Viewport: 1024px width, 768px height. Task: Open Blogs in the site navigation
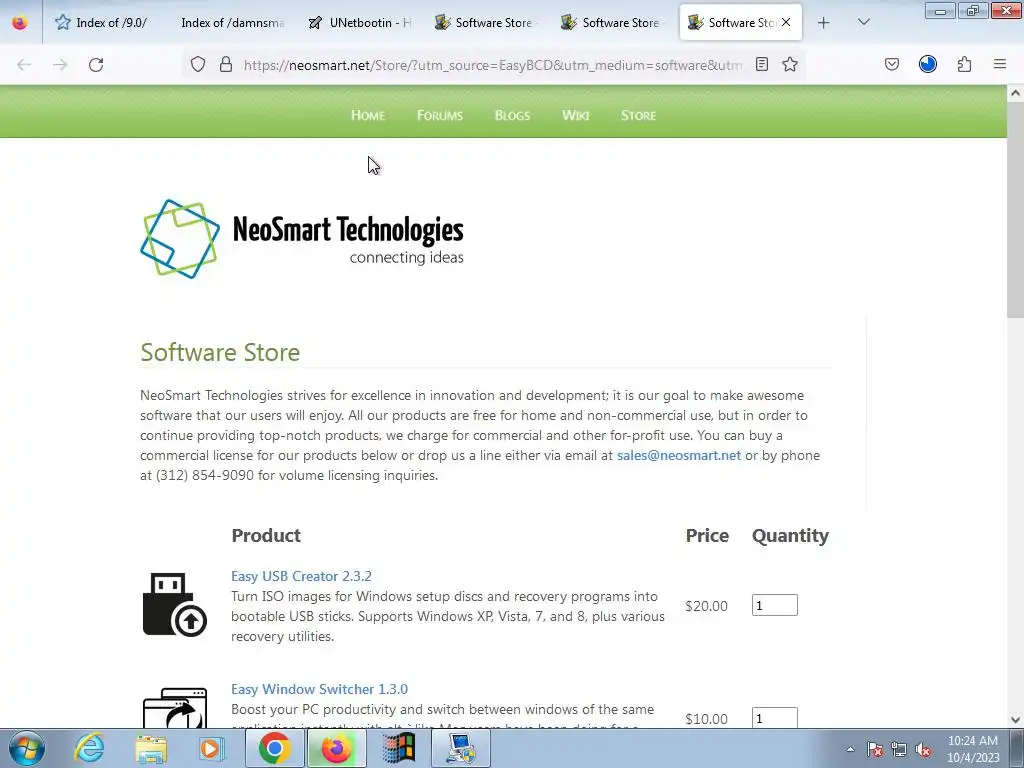click(x=512, y=116)
